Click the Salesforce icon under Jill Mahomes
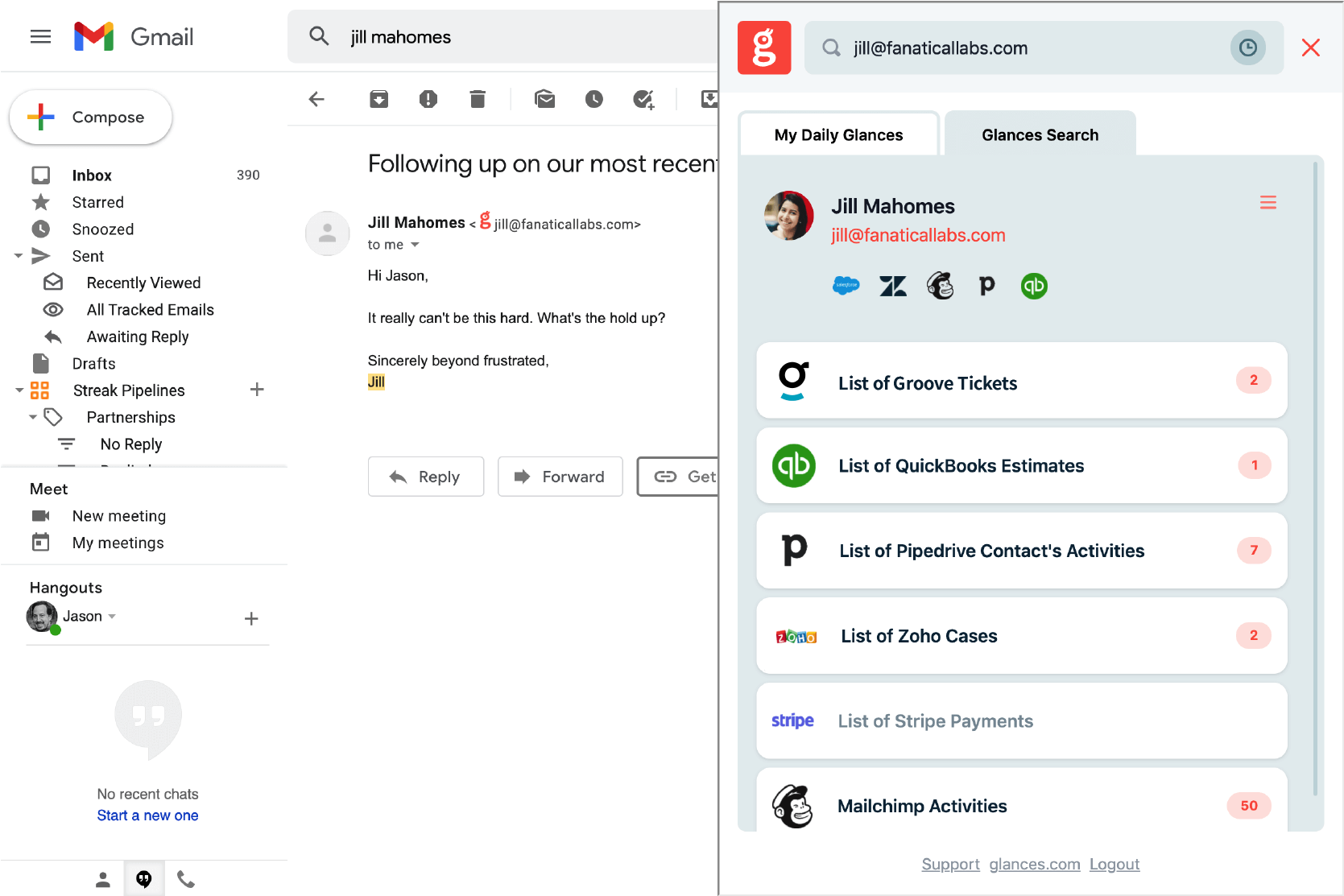The height and width of the screenshot is (896, 1344). pyautogui.click(x=846, y=286)
